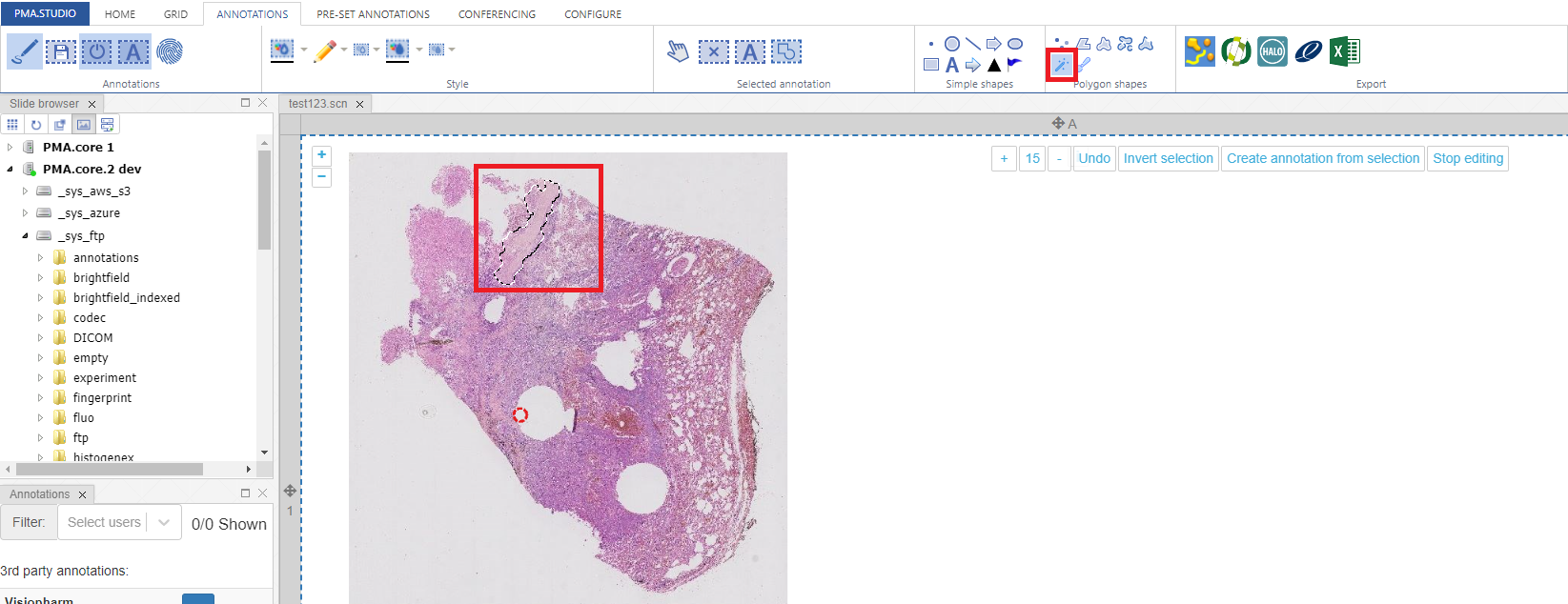Click the refresh icon in Slide browser
The height and width of the screenshot is (604, 1568).
36,125
